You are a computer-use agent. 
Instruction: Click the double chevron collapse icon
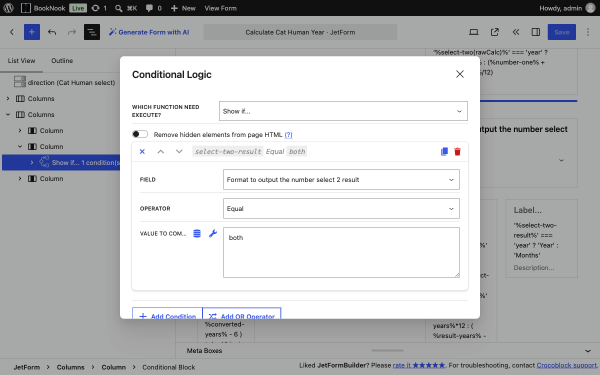[x=516, y=32]
